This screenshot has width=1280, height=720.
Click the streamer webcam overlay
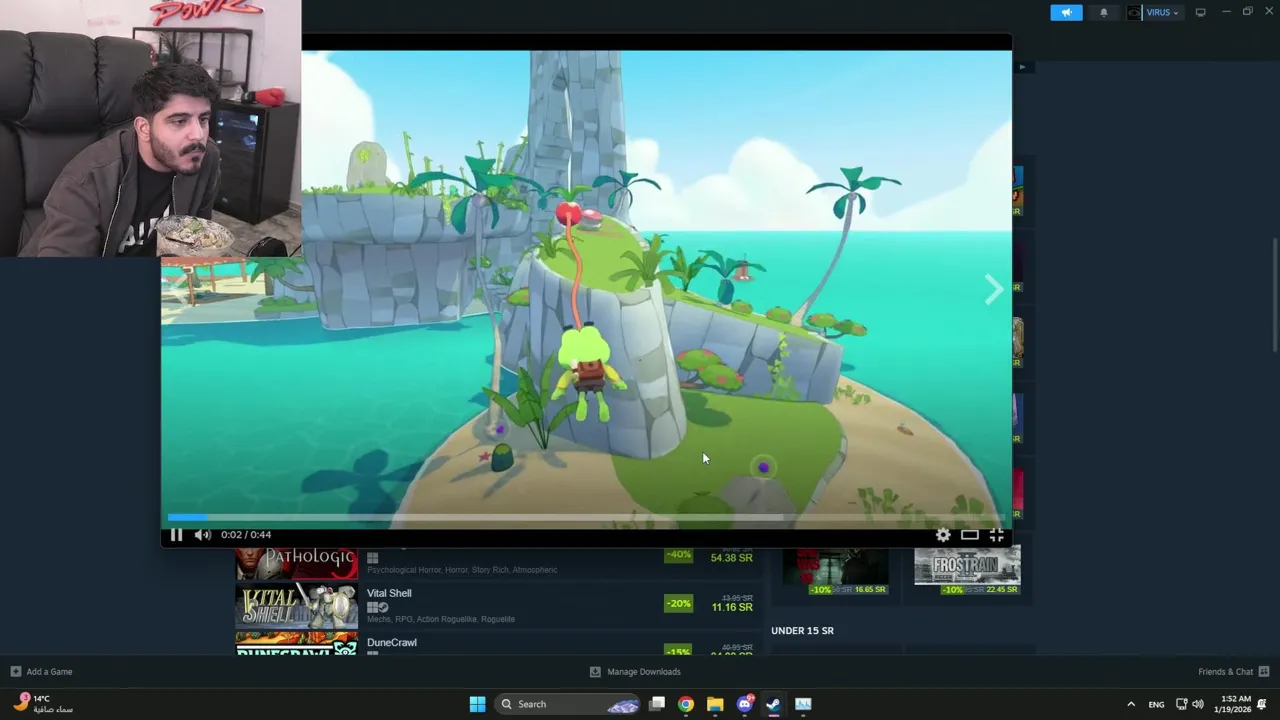[x=150, y=128]
